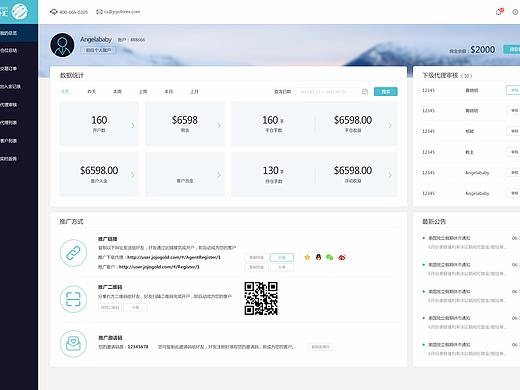Click the $6598.00 浮动收益 value
The height and width of the screenshot is (390, 520).
coord(353,171)
